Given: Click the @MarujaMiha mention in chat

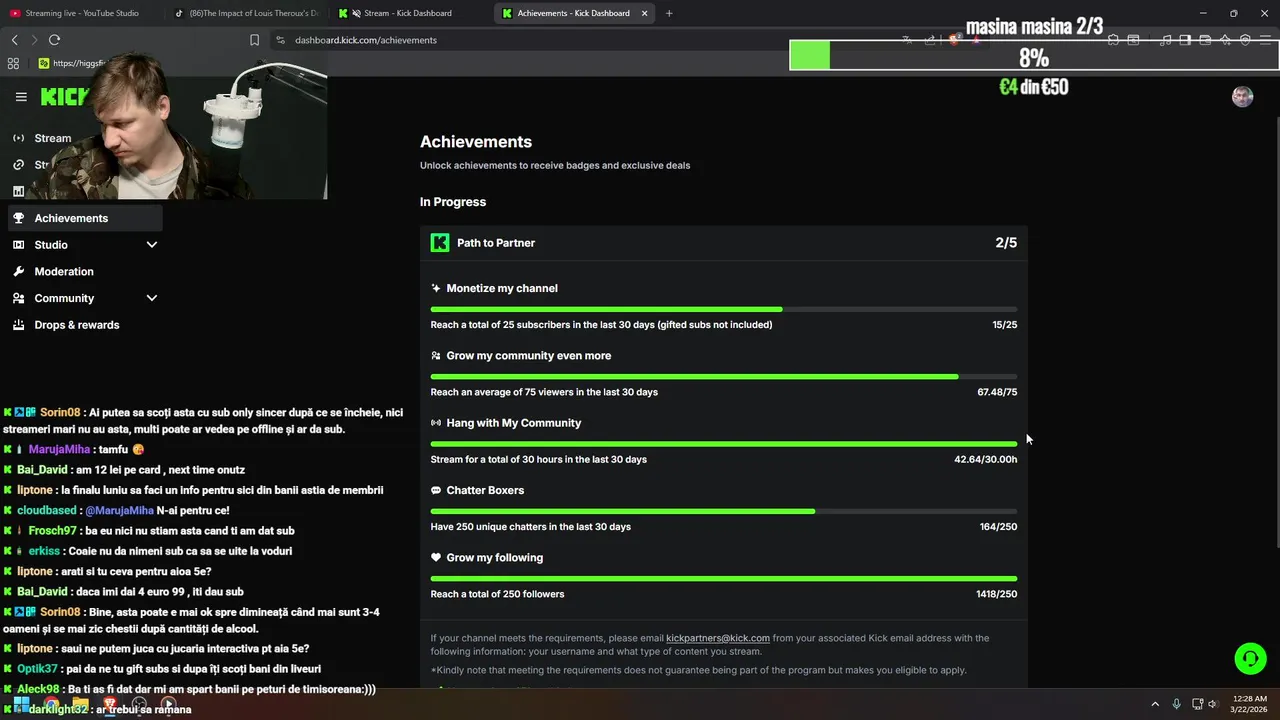Looking at the screenshot, I should point(119,510).
